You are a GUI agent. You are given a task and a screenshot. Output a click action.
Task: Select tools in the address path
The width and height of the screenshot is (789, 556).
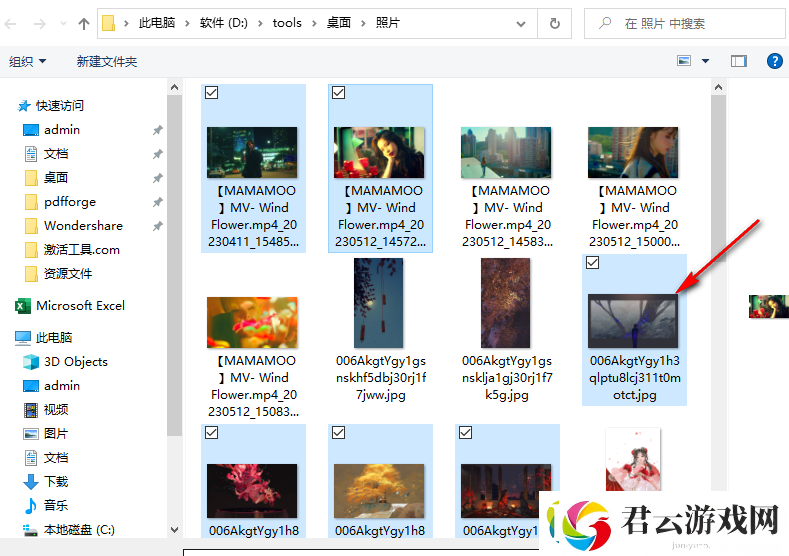click(x=287, y=23)
